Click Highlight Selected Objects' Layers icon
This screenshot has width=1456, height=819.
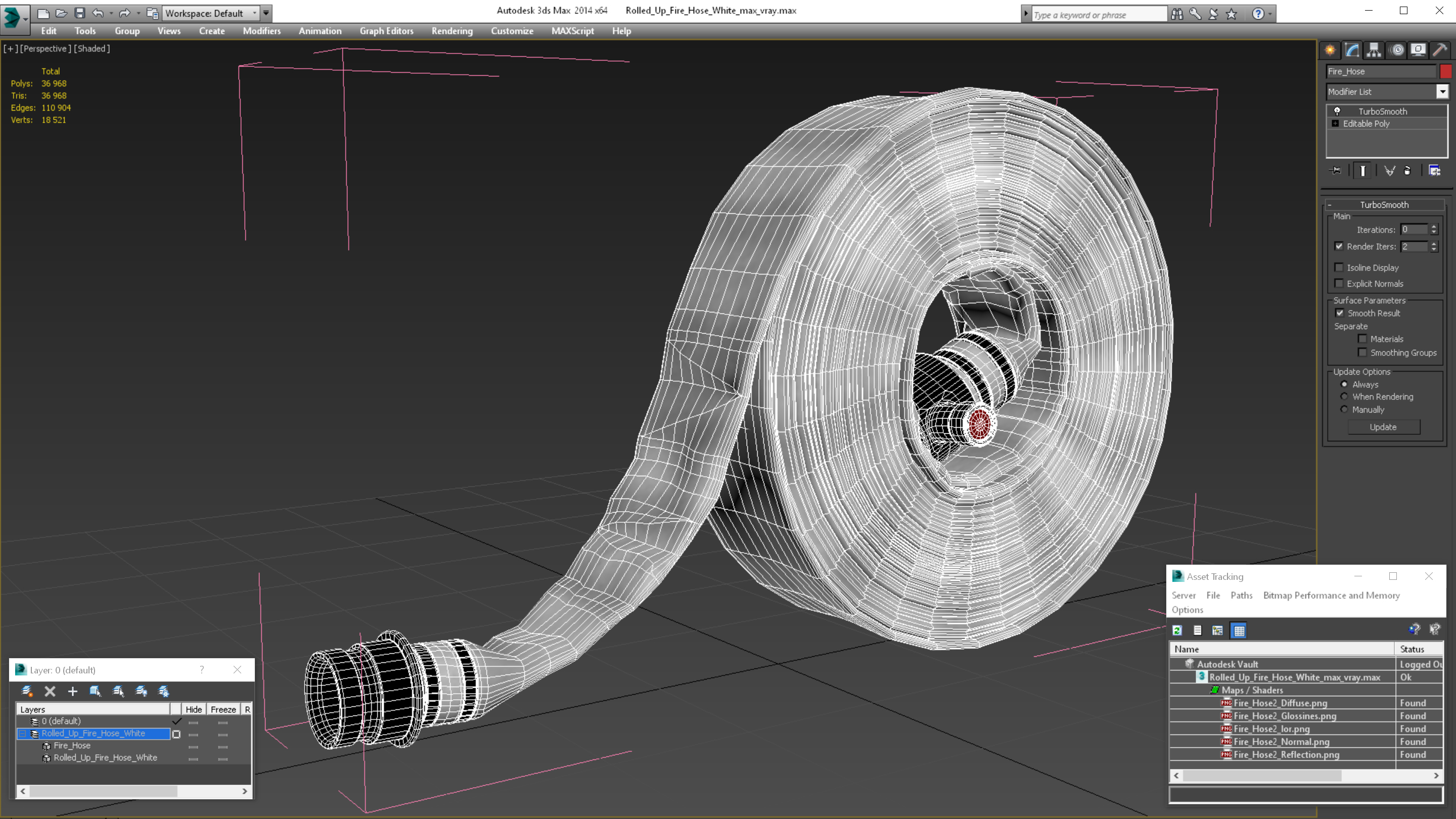pos(118,691)
